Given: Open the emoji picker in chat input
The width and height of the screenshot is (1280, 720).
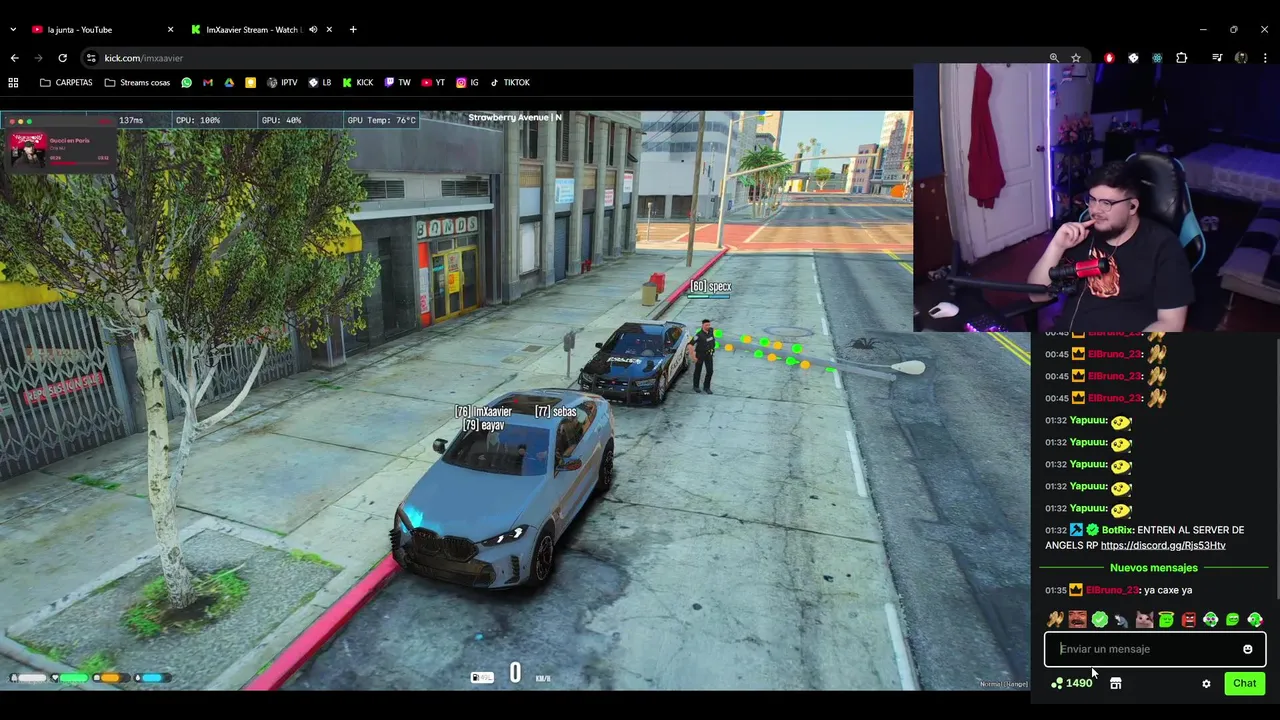Looking at the screenshot, I should 1247,649.
